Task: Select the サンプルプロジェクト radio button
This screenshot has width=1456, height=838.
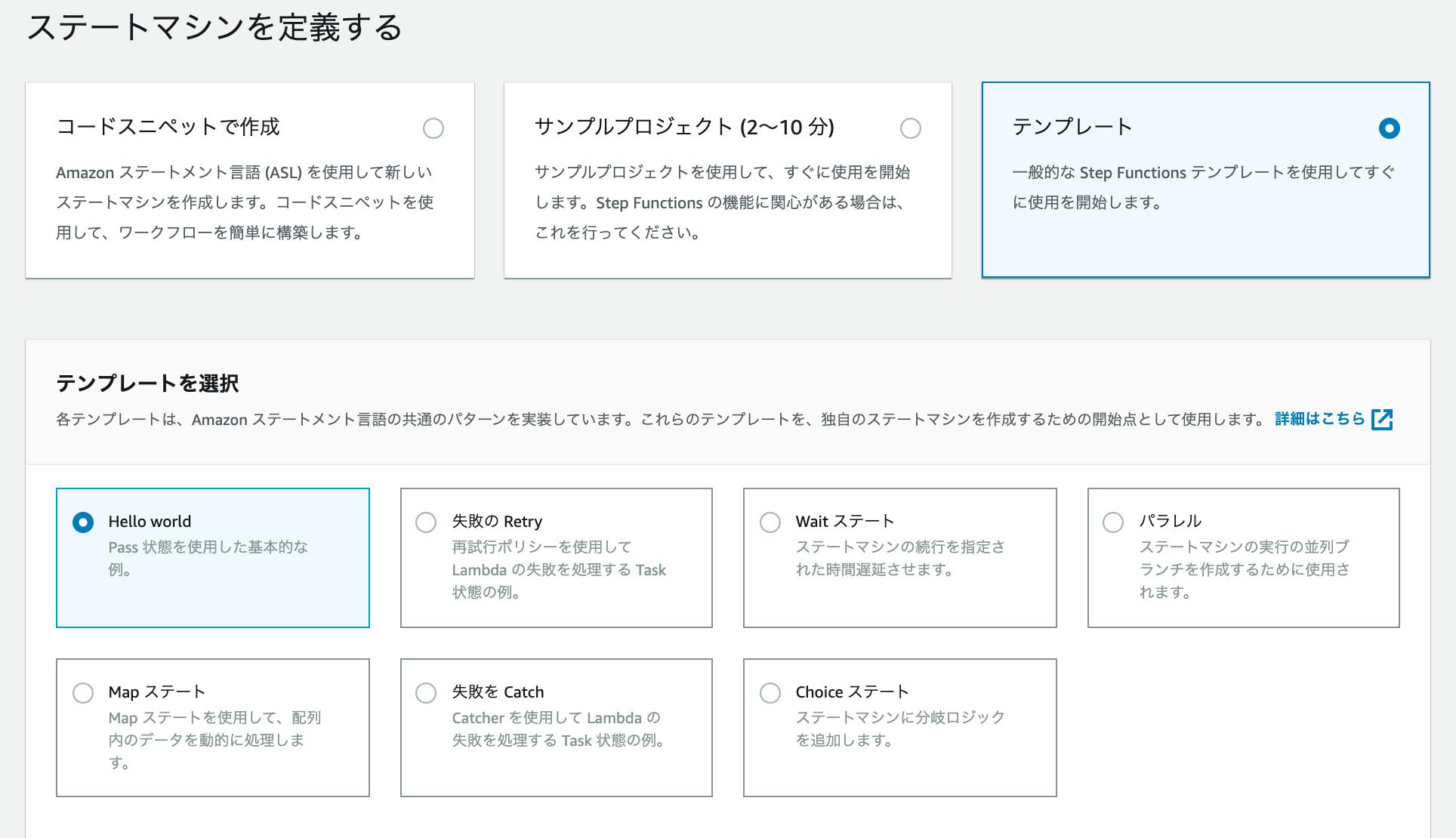Action: (x=911, y=128)
